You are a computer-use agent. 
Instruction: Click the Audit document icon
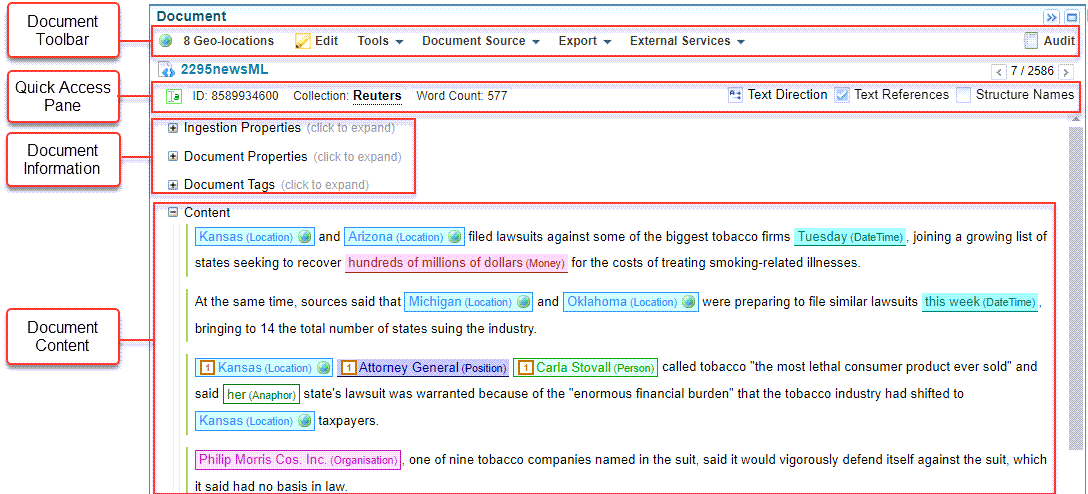1031,41
